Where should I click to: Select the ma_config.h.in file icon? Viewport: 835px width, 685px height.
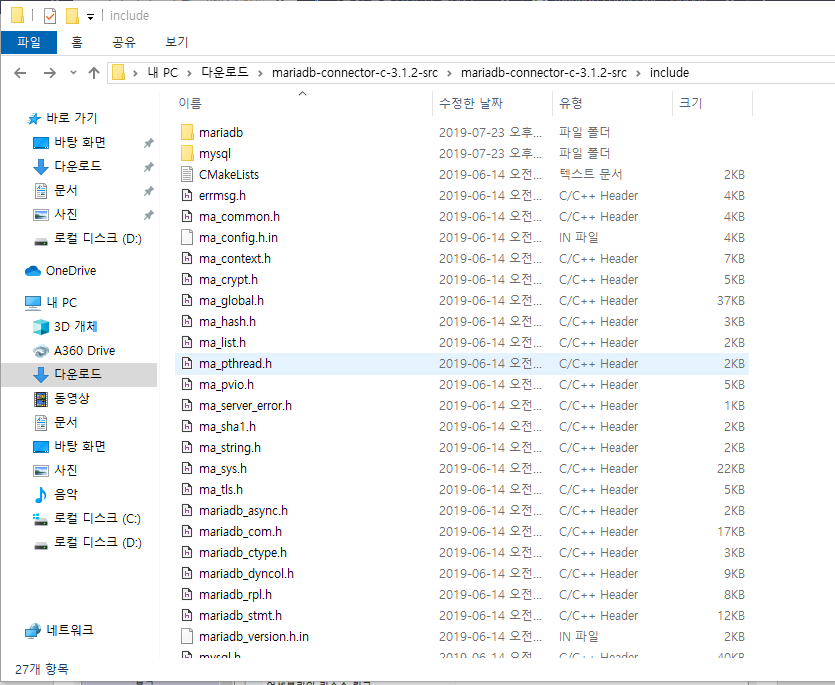[187, 238]
